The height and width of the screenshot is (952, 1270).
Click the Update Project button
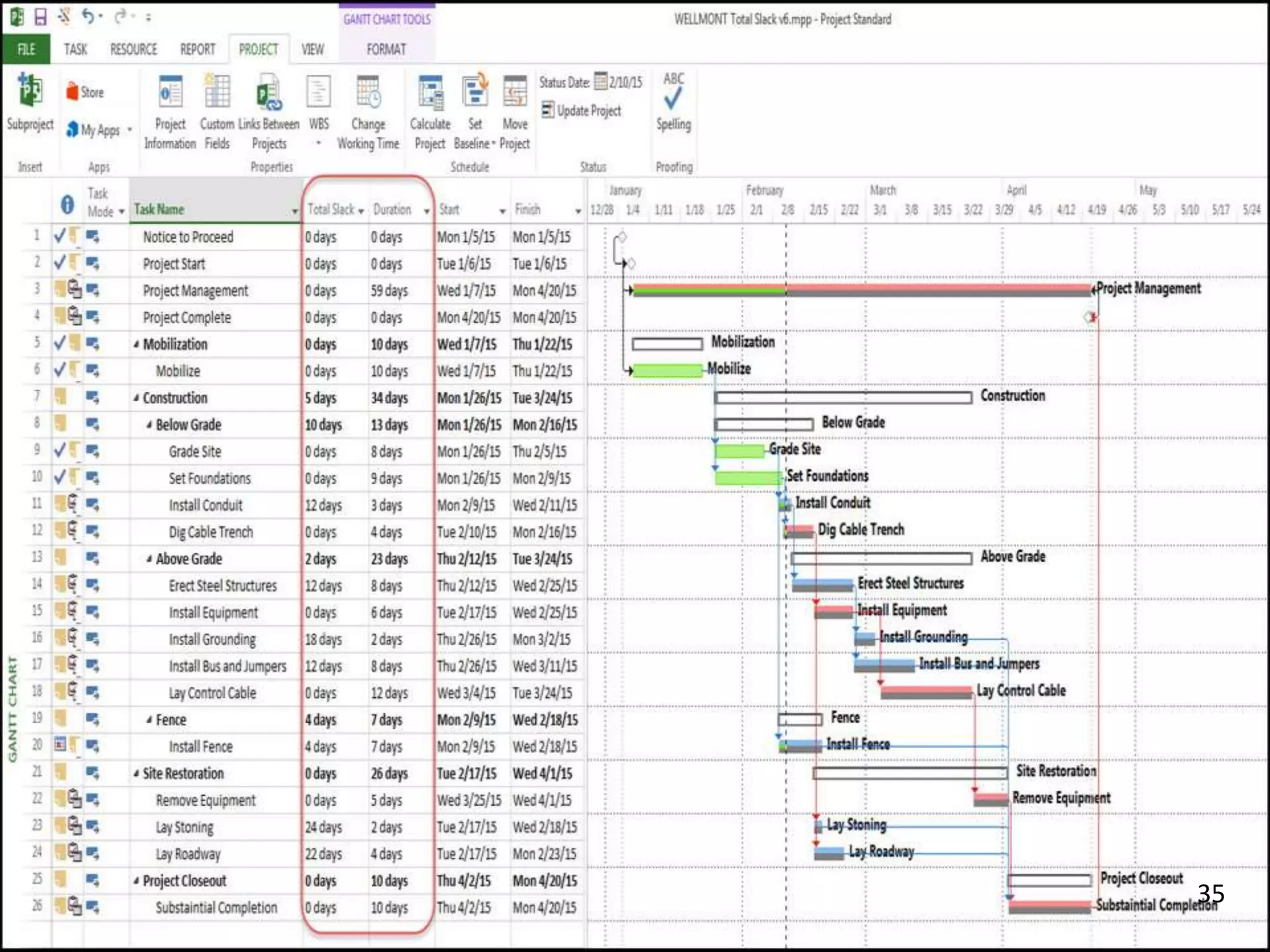click(x=582, y=110)
